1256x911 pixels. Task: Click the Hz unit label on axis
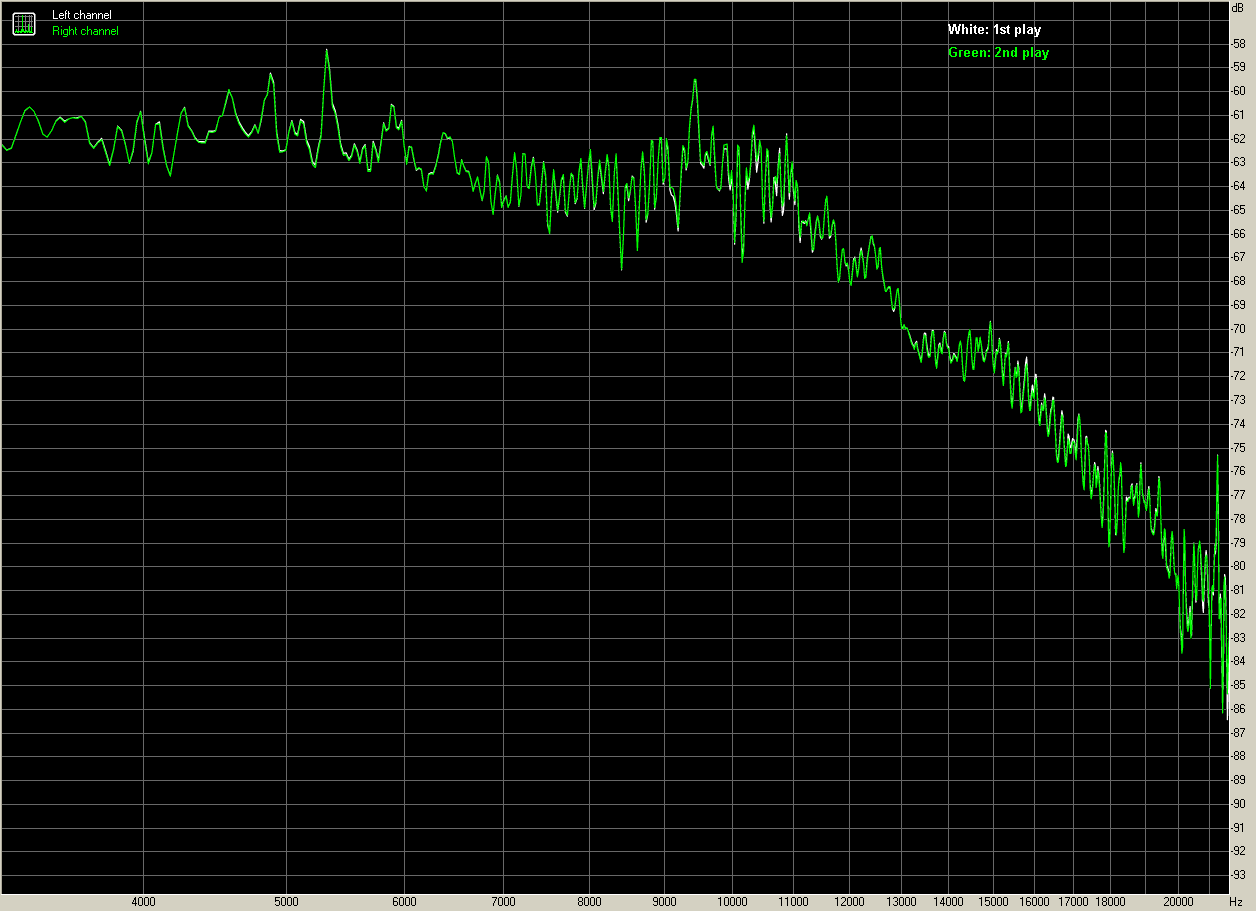pyautogui.click(x=1236, y=902)
